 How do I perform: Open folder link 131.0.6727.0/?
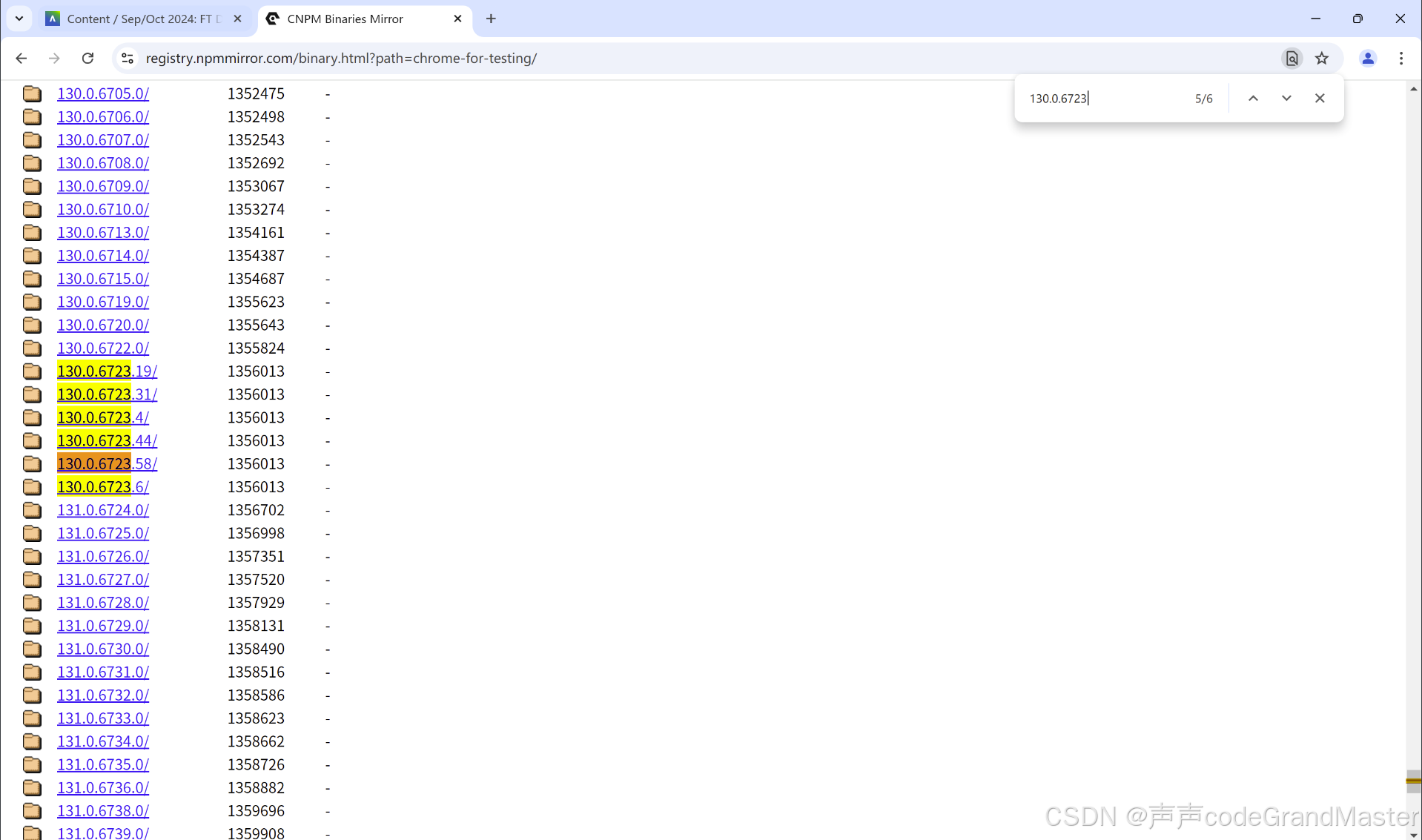pyautogui.click(x=103, y=579)
